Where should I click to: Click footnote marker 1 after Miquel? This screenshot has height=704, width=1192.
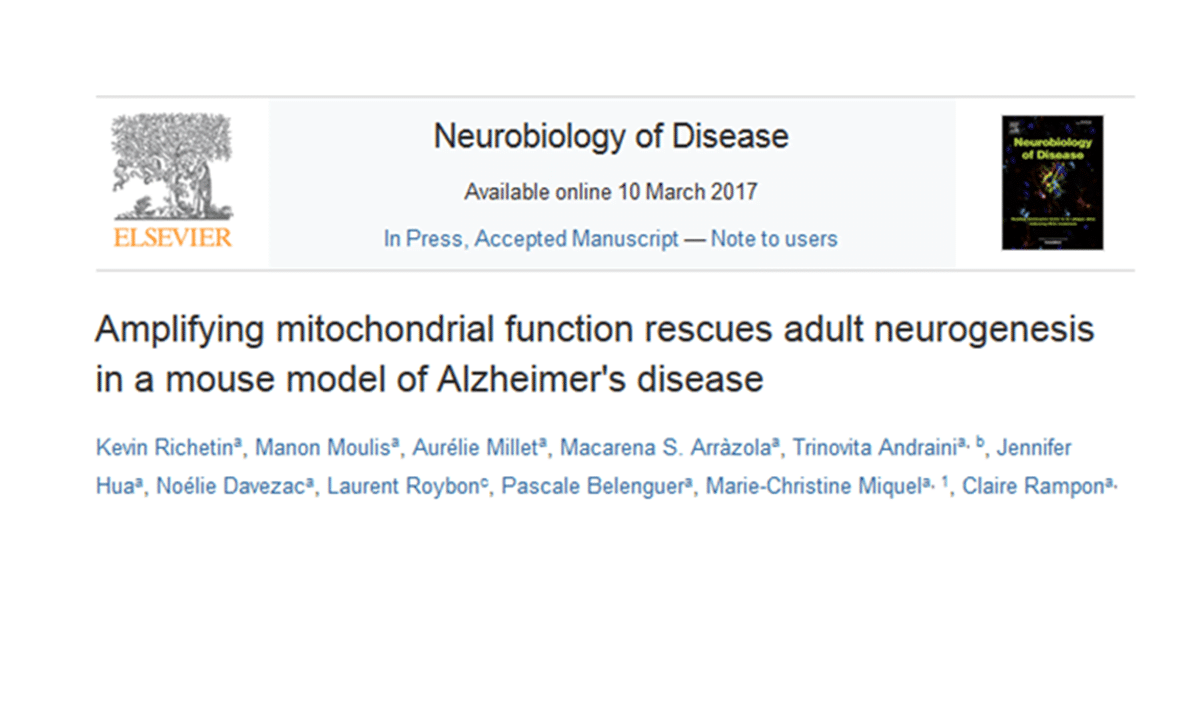pos(945,483)
